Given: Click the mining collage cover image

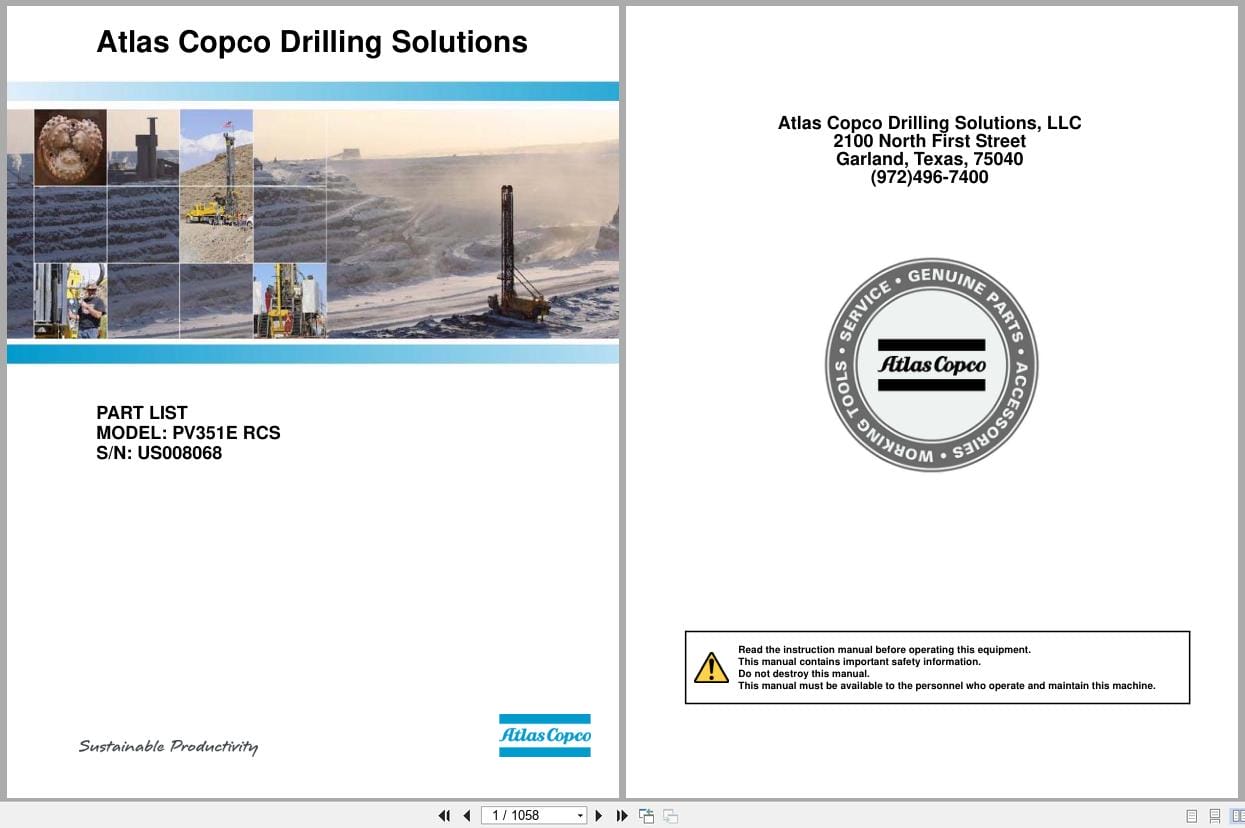Looking at the screenshot, I should 313,223.
